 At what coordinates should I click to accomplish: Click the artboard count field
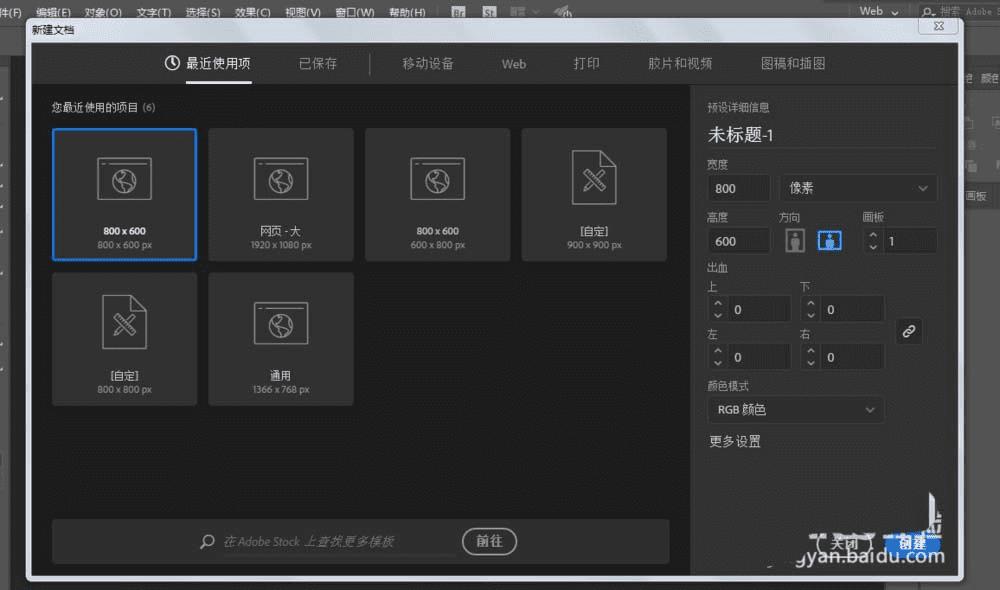[909, 241]
